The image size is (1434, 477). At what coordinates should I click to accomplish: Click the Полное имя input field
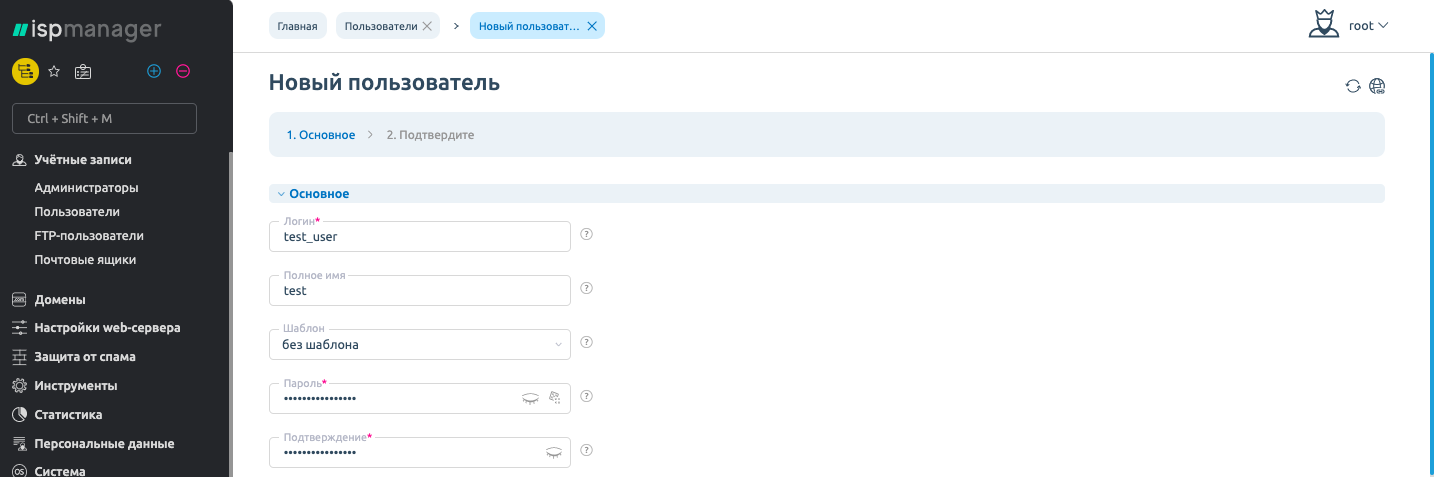(420, 290)
